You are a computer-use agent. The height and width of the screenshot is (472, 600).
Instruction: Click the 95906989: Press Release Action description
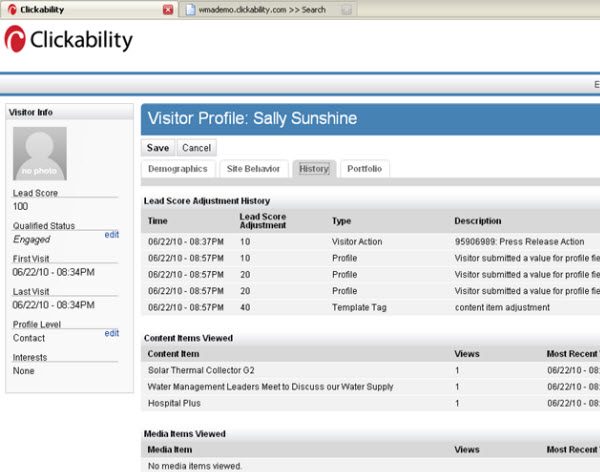click(520, 242)
